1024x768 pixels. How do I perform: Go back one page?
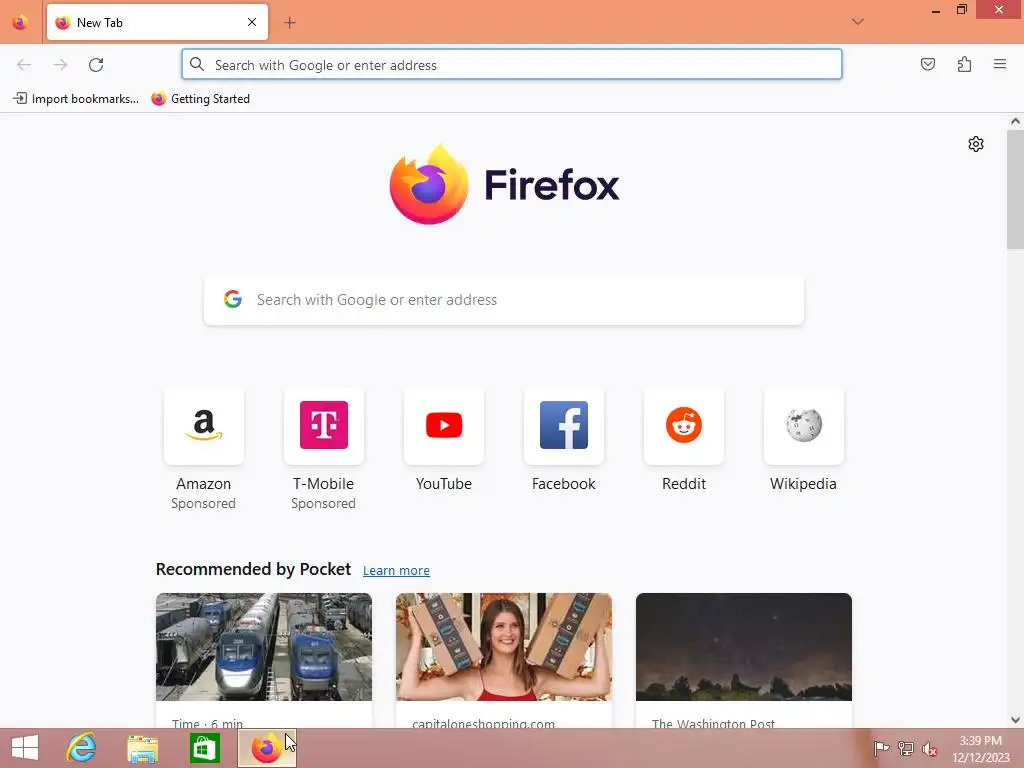tap(24, 65)
